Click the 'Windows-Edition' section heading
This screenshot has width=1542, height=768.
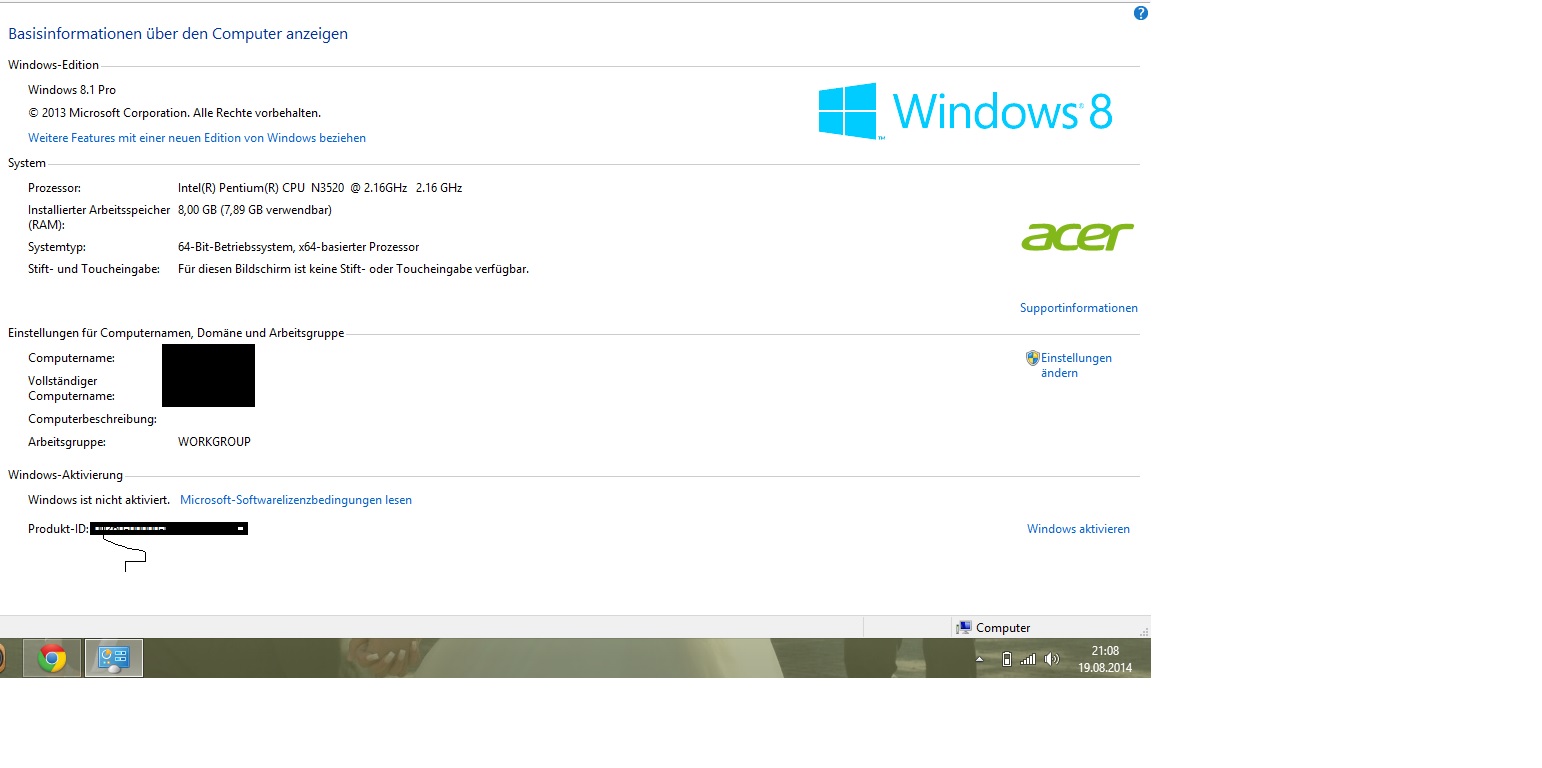click(x=54, y=65)
